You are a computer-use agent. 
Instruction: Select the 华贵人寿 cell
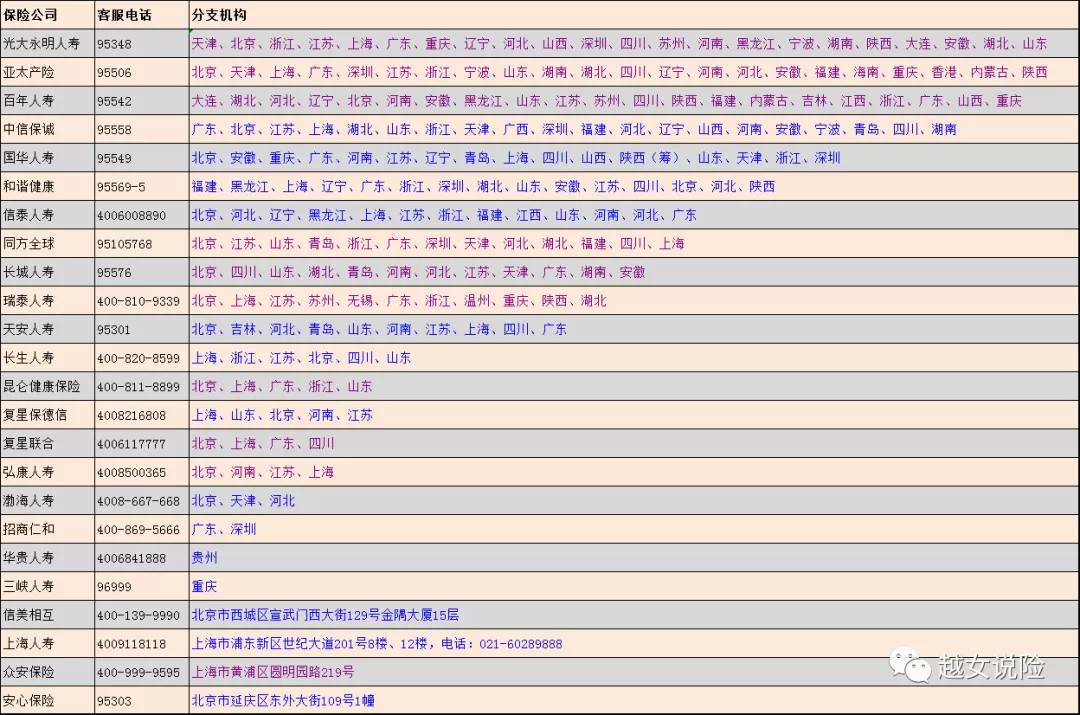47,558
